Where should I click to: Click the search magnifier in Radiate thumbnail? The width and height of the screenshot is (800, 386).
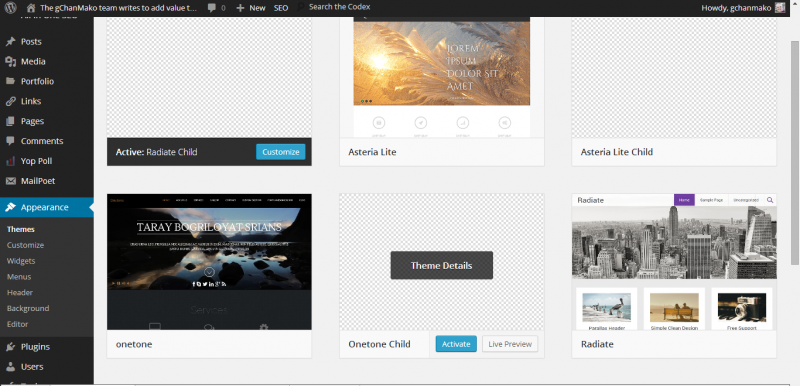click(x=770, y=200)
